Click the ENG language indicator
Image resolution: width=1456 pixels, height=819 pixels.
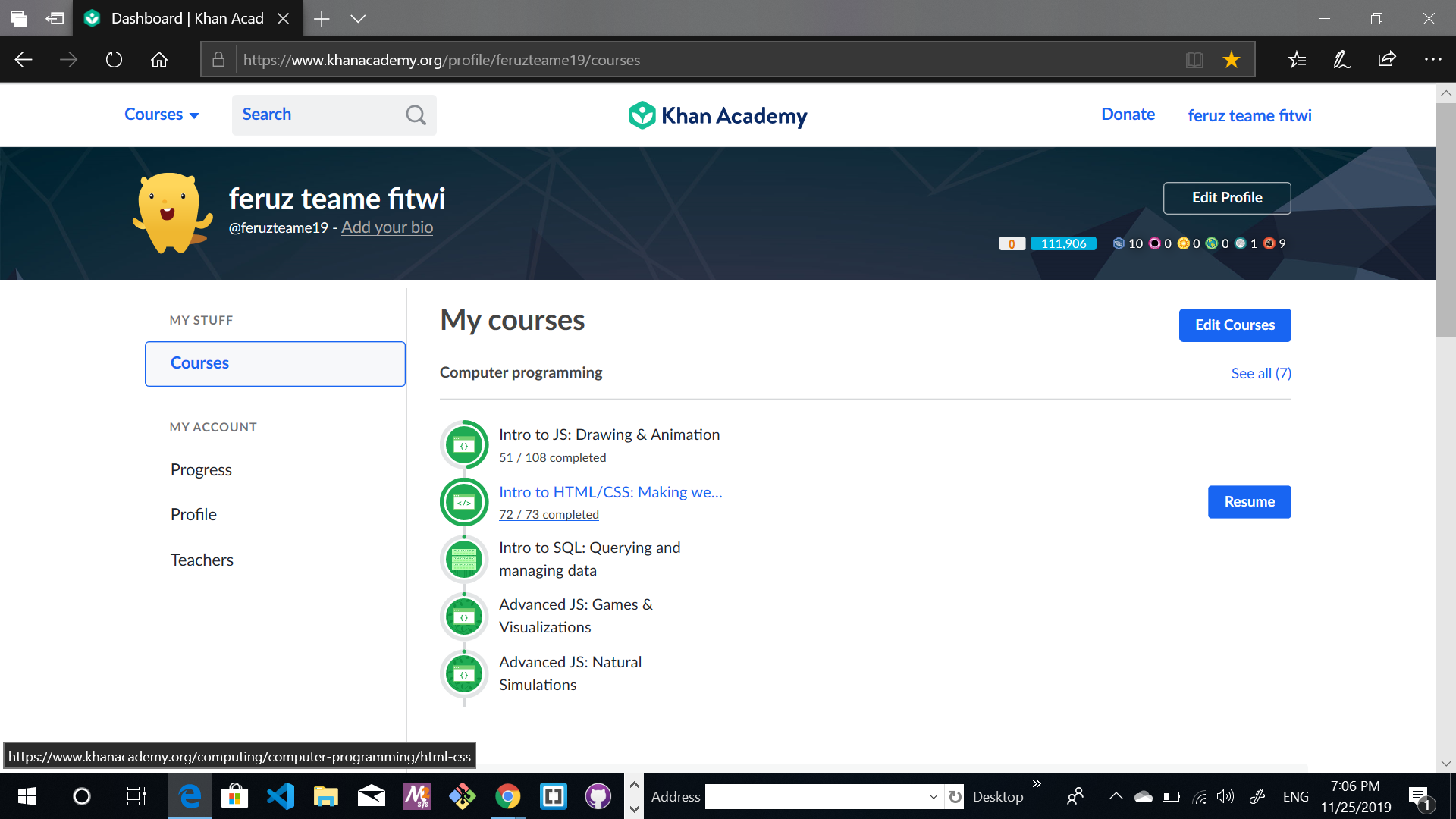pos(1296,797)
